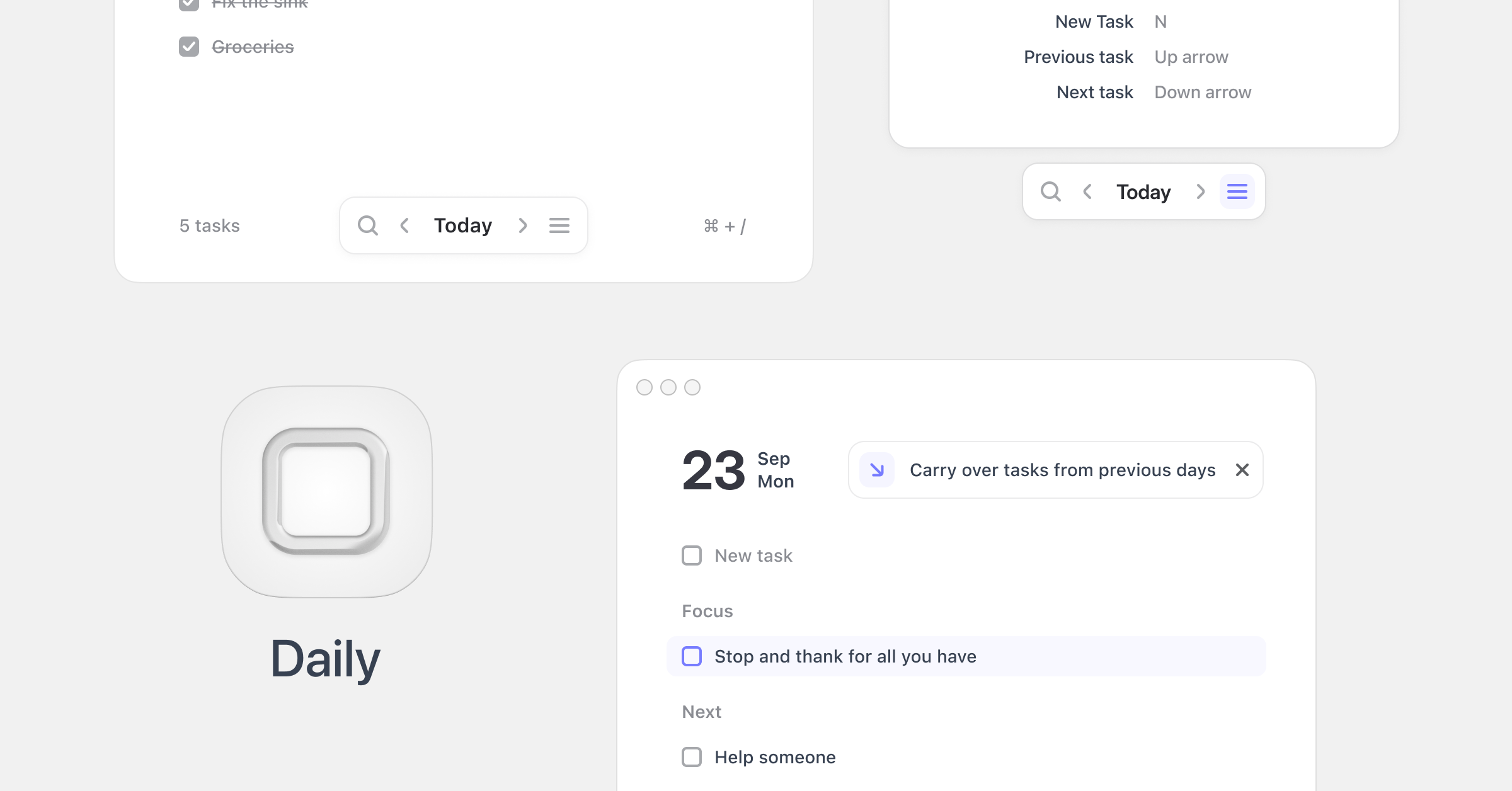Go to next day in right bar

tap(1200, 191)
